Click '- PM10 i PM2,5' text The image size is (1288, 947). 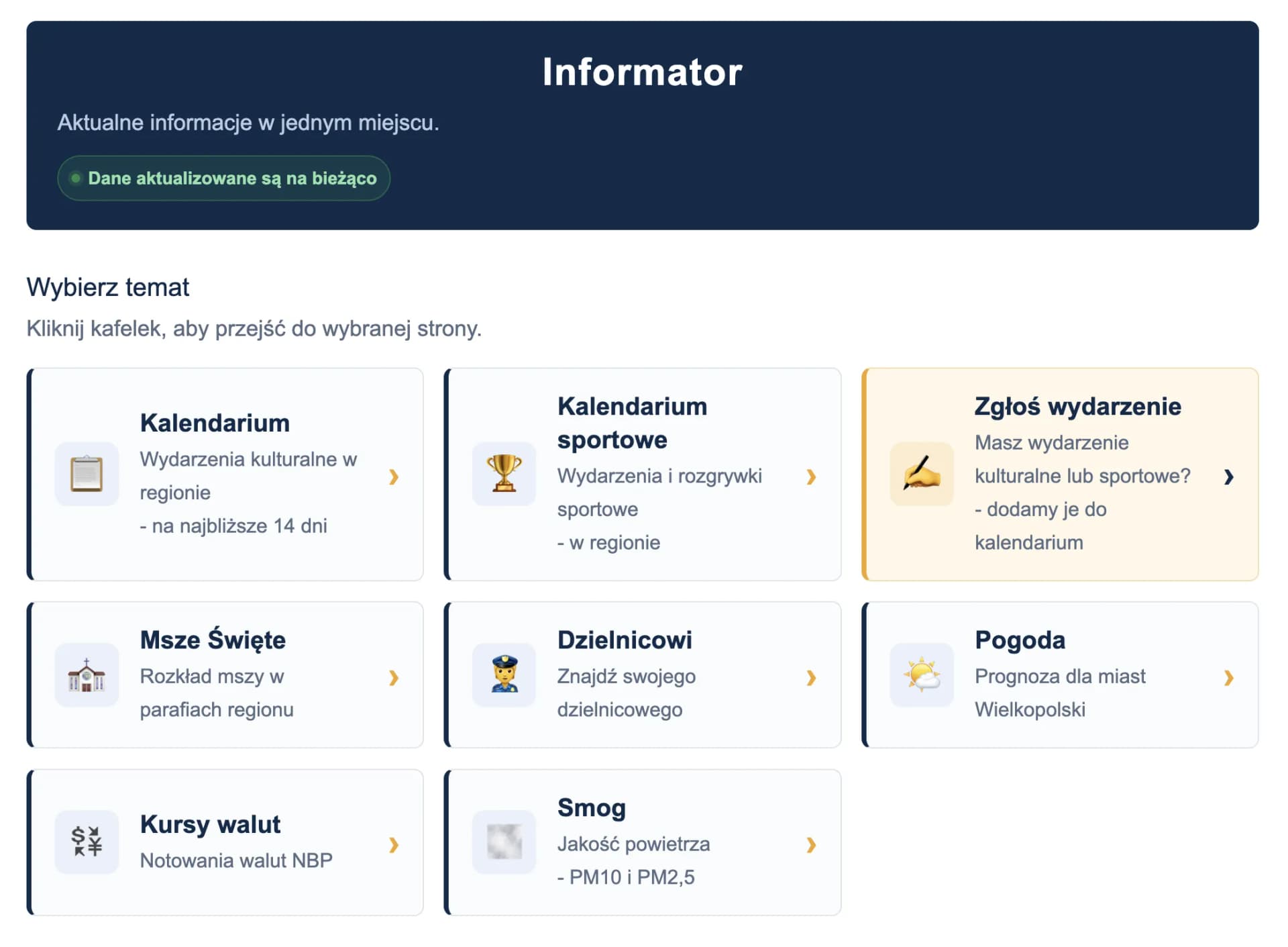point(626,877)
